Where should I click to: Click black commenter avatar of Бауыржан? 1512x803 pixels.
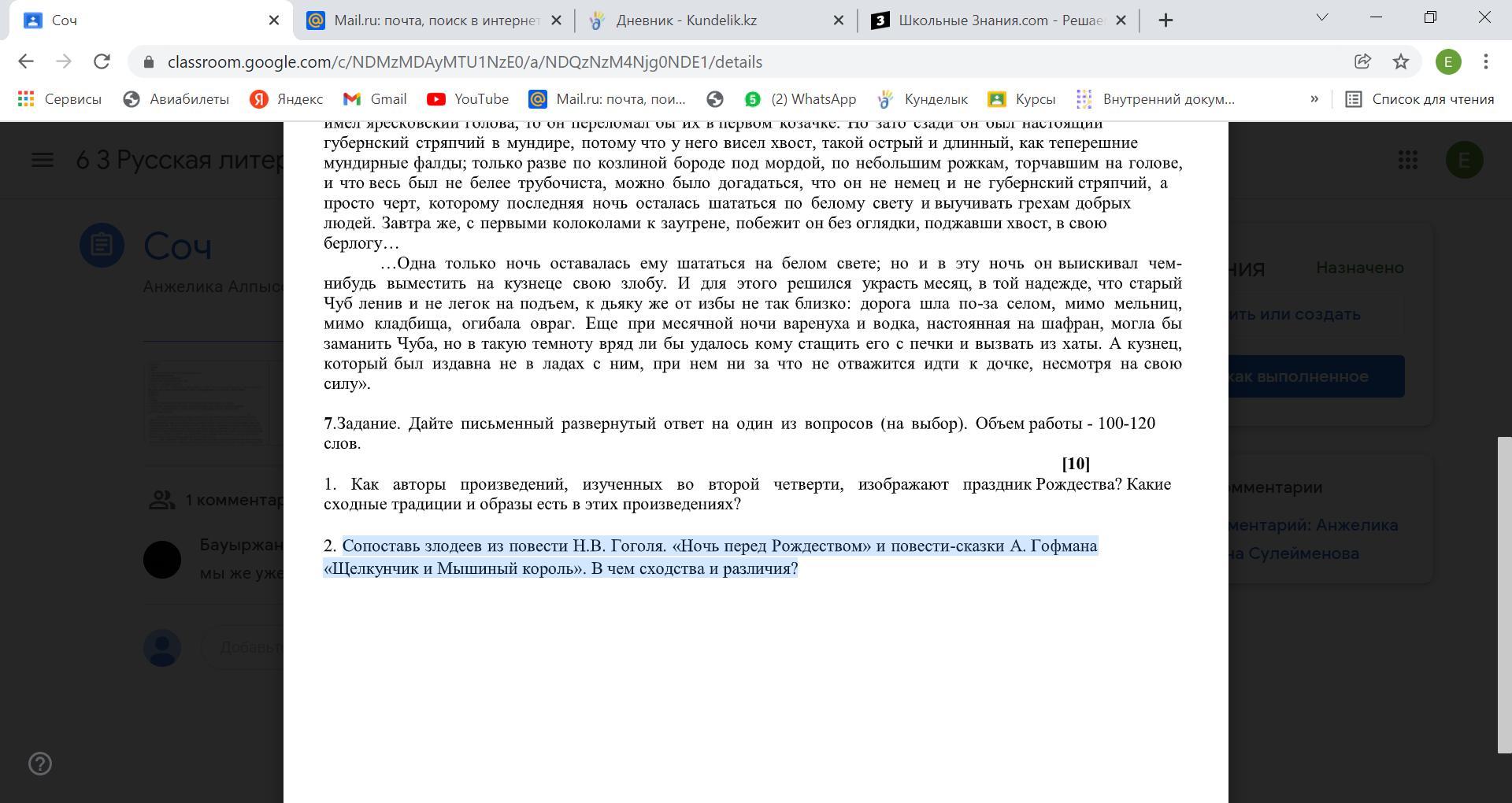click(x=162, y=560)
